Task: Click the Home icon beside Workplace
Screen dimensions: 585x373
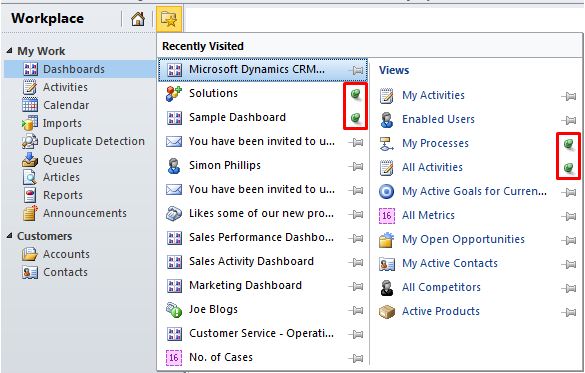Action: tap(138, 19)
